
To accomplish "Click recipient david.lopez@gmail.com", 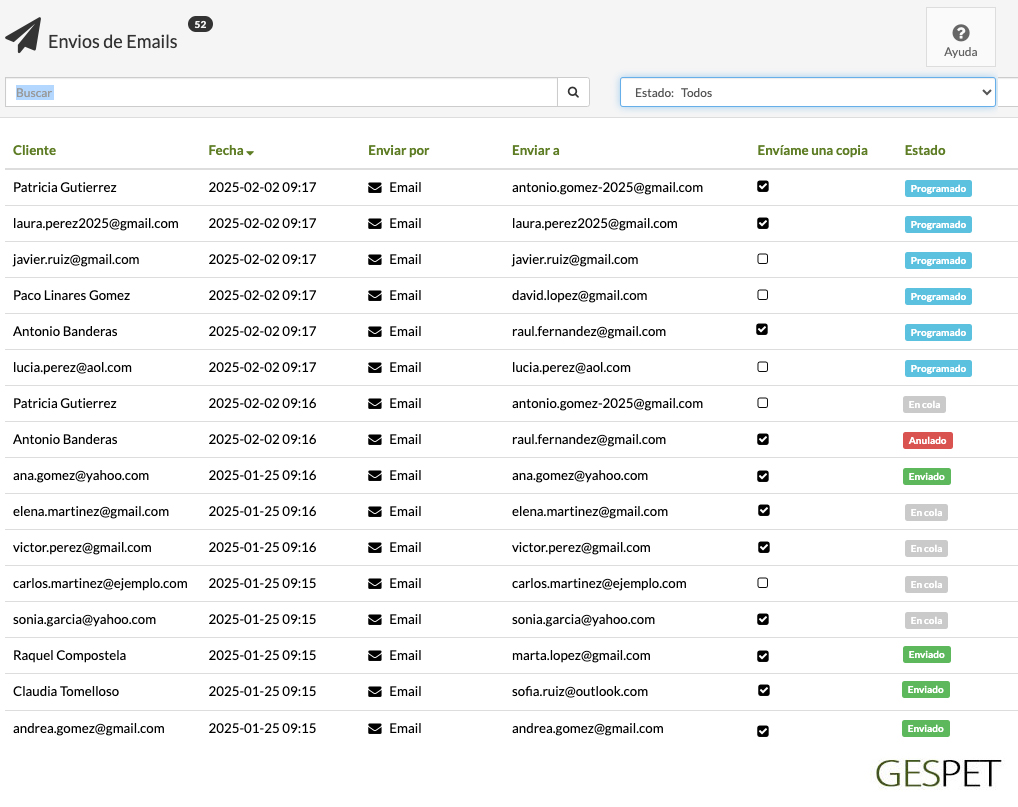I will click(579, 295).
